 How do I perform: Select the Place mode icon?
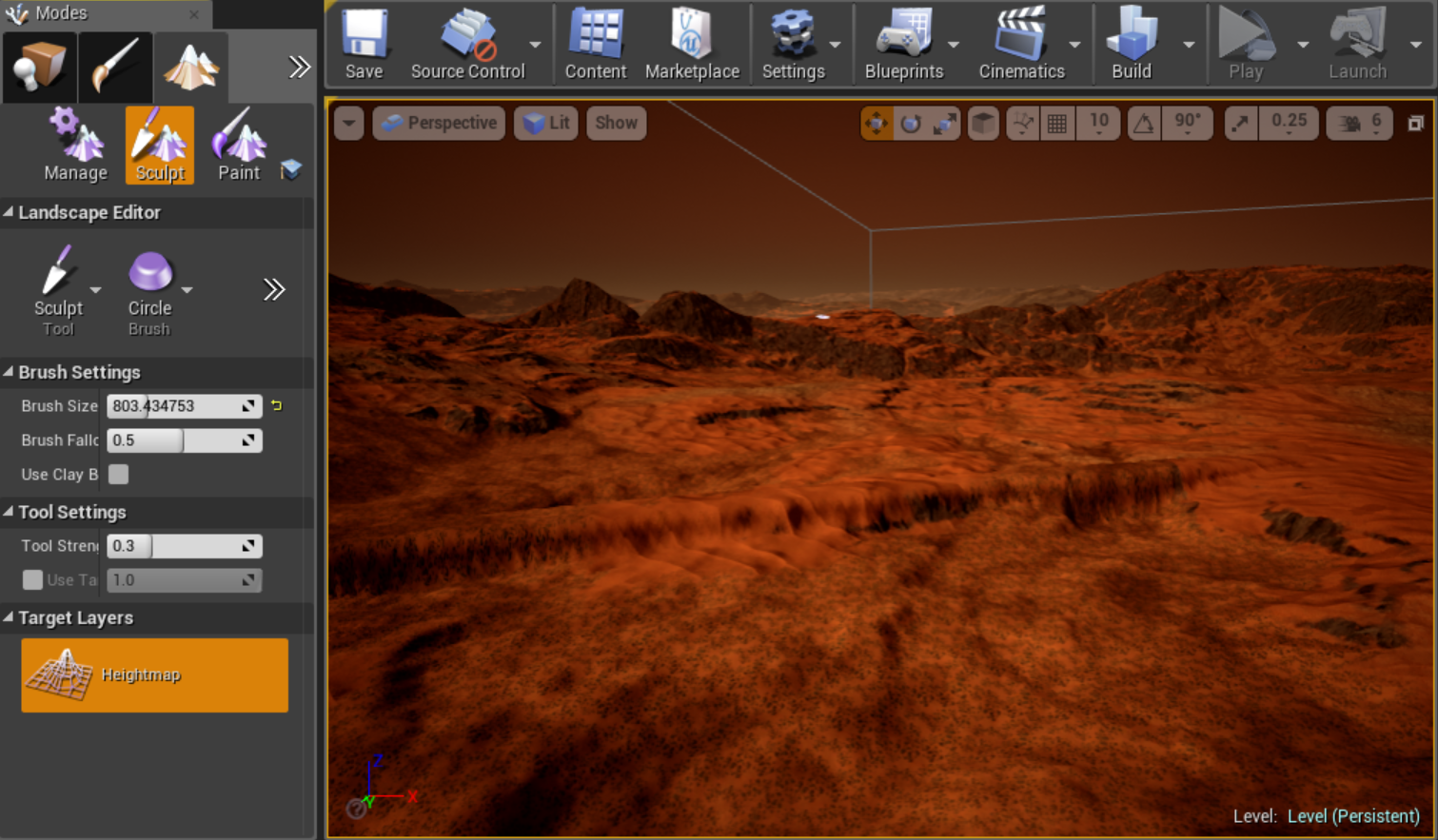click(x=39, y=67)
